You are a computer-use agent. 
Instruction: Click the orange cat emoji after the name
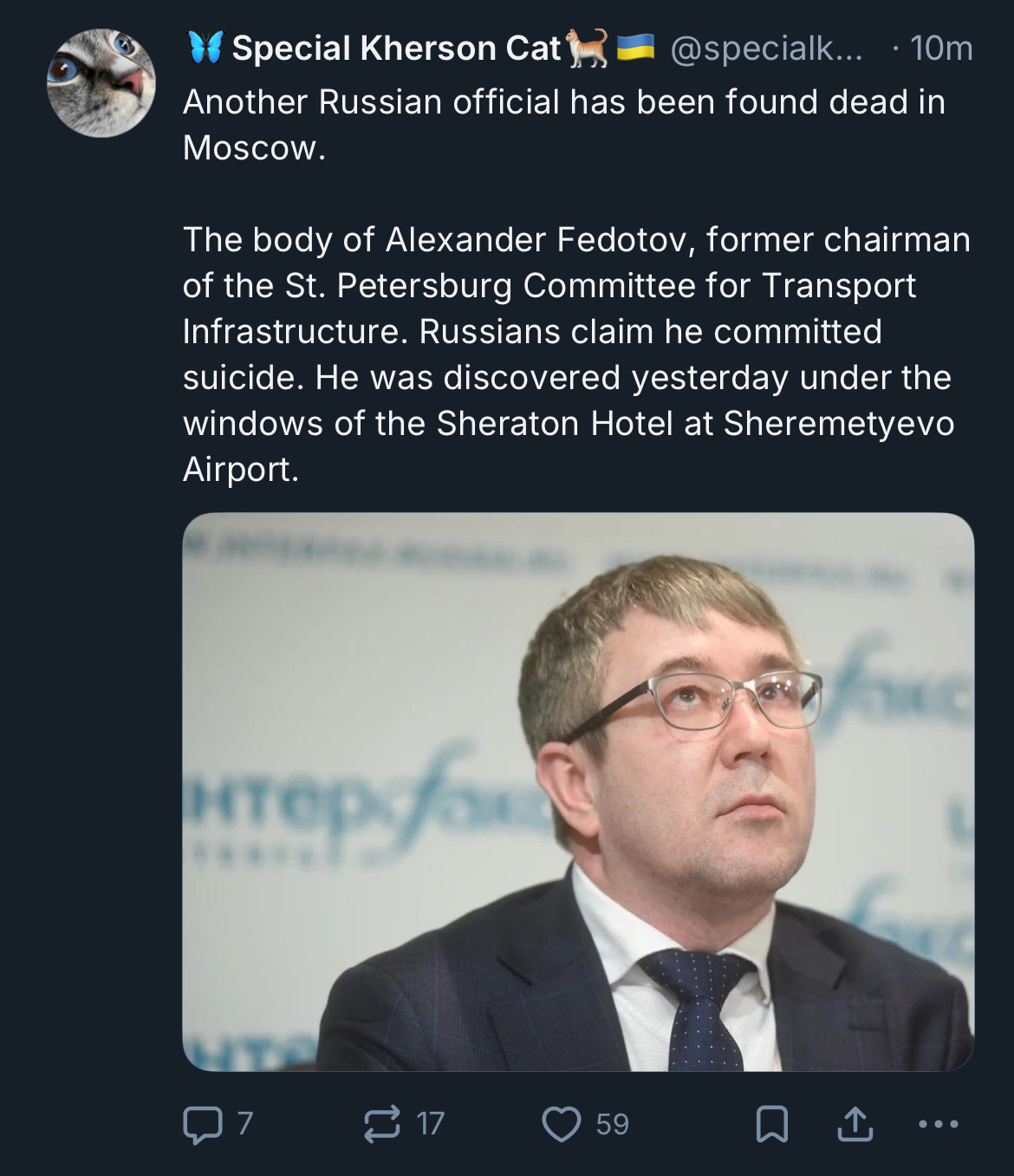pos(588,48)
